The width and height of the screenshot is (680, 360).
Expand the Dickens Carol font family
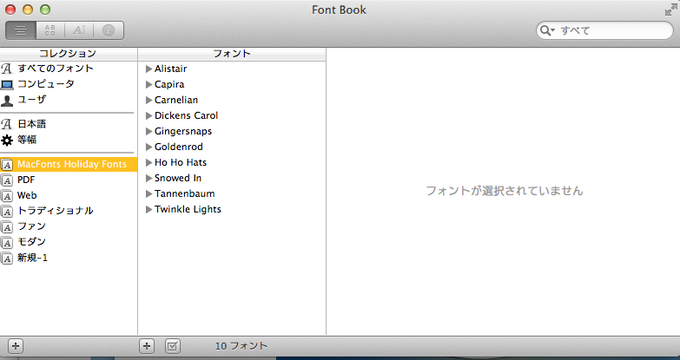point(149,116)
